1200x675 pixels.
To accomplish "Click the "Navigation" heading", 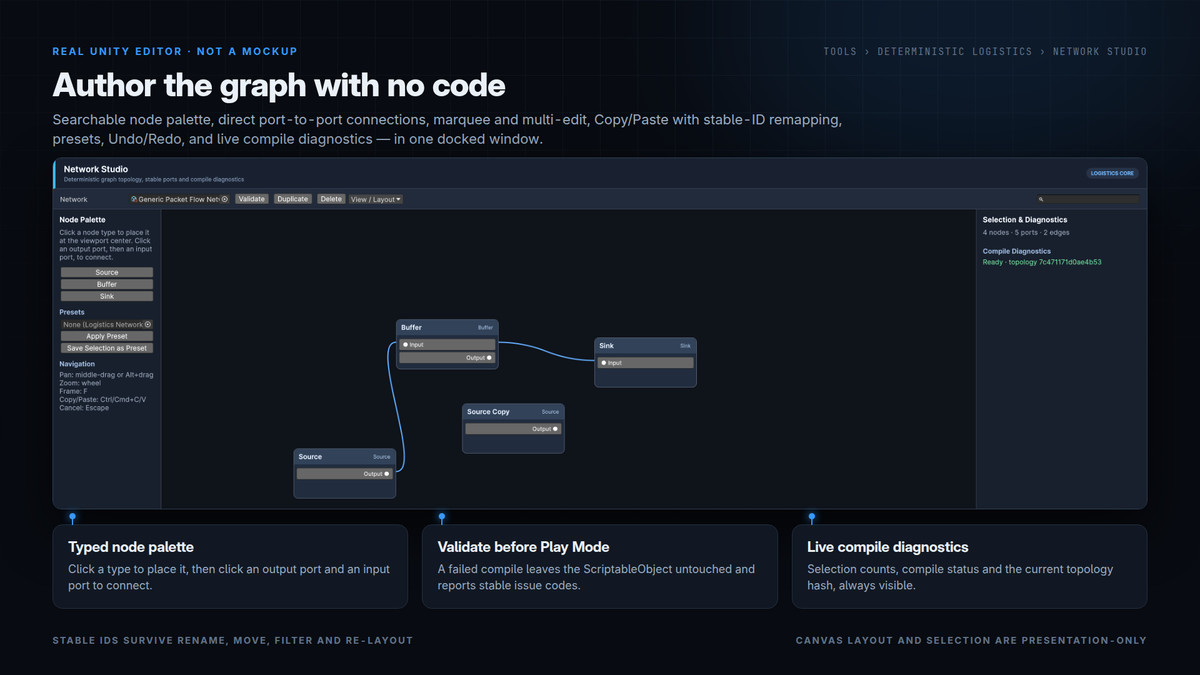I will tap(77, 364).
